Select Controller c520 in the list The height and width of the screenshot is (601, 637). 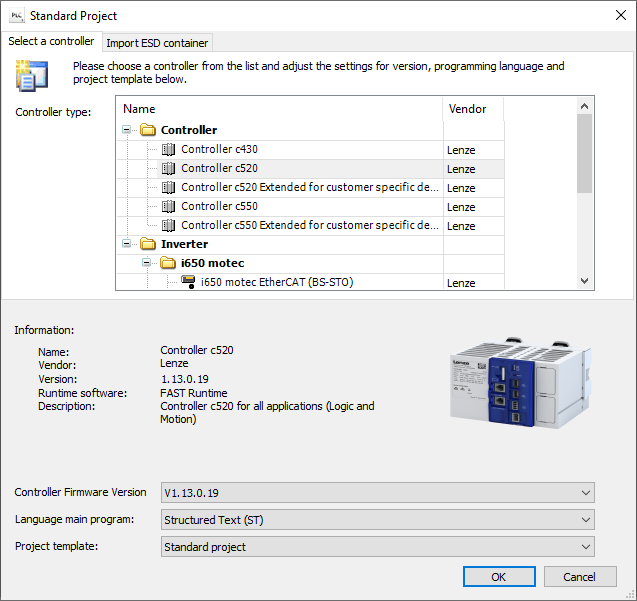click(x=219, y=168)
